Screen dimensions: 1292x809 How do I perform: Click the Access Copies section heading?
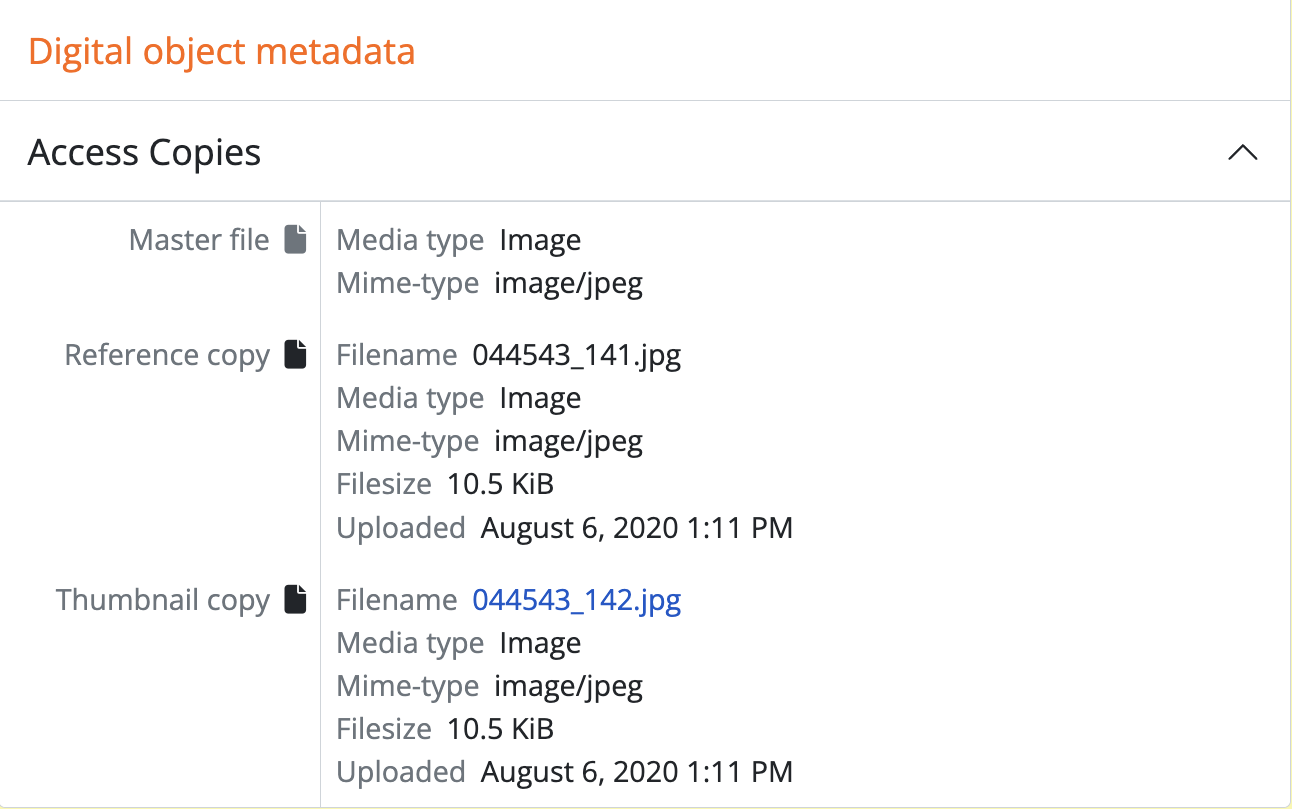coord(145,153)
